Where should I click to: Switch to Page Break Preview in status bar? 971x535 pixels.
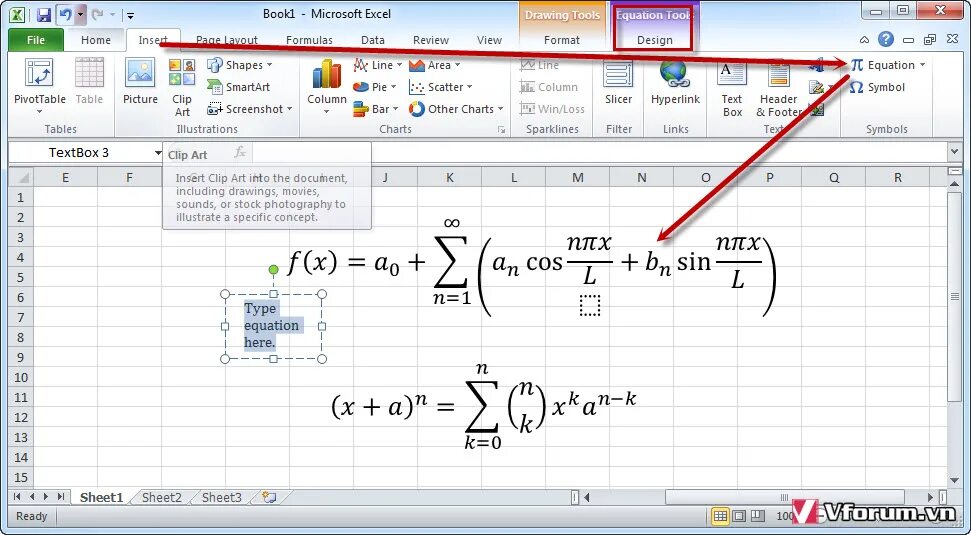click(x=757, y=516)
